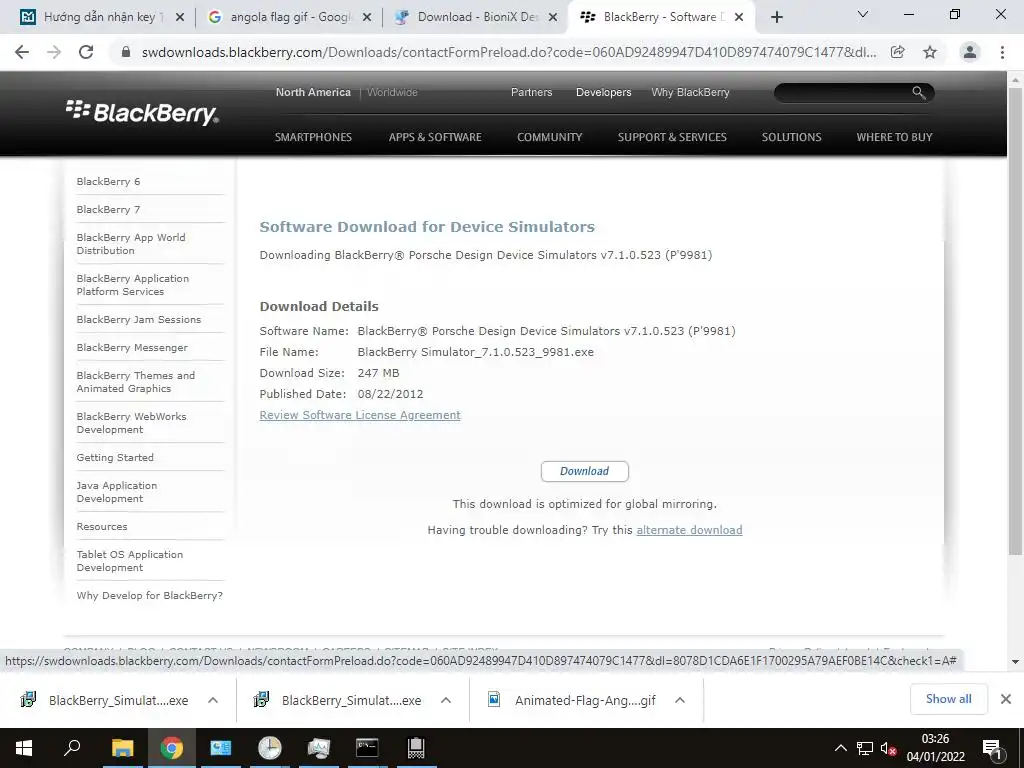This screenshot has height=768, width=1024.
Task: Open BlackBerry 6 in the sidebar
Action: [108, 182]
